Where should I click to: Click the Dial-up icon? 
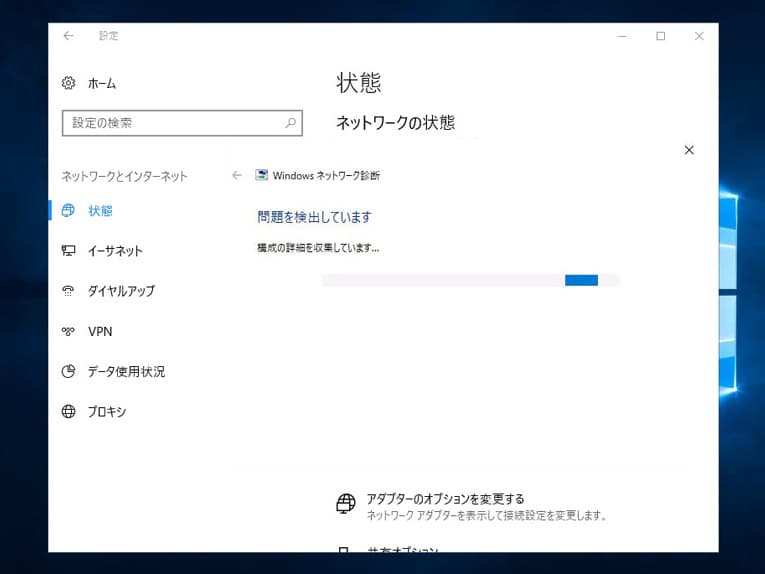pos(69,291)
